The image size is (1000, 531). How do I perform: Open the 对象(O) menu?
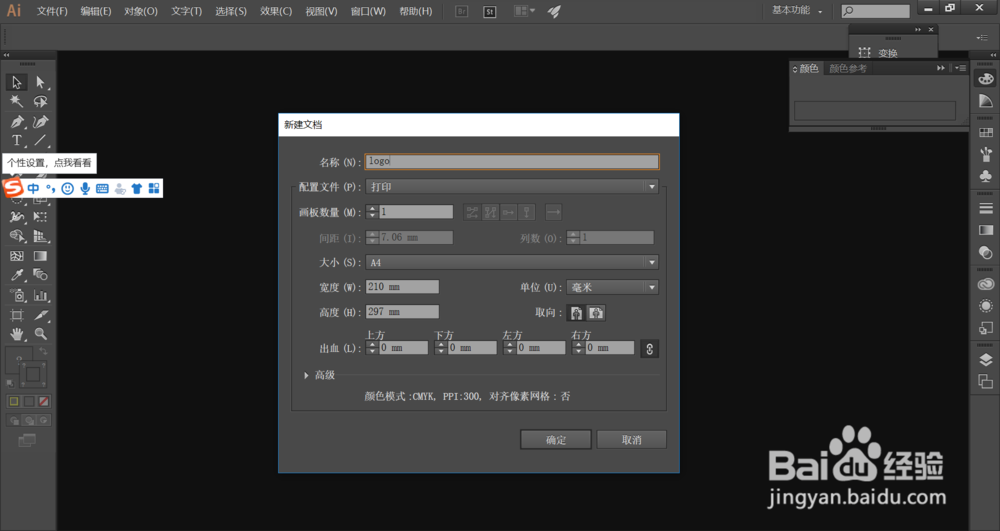pos(141,11)
